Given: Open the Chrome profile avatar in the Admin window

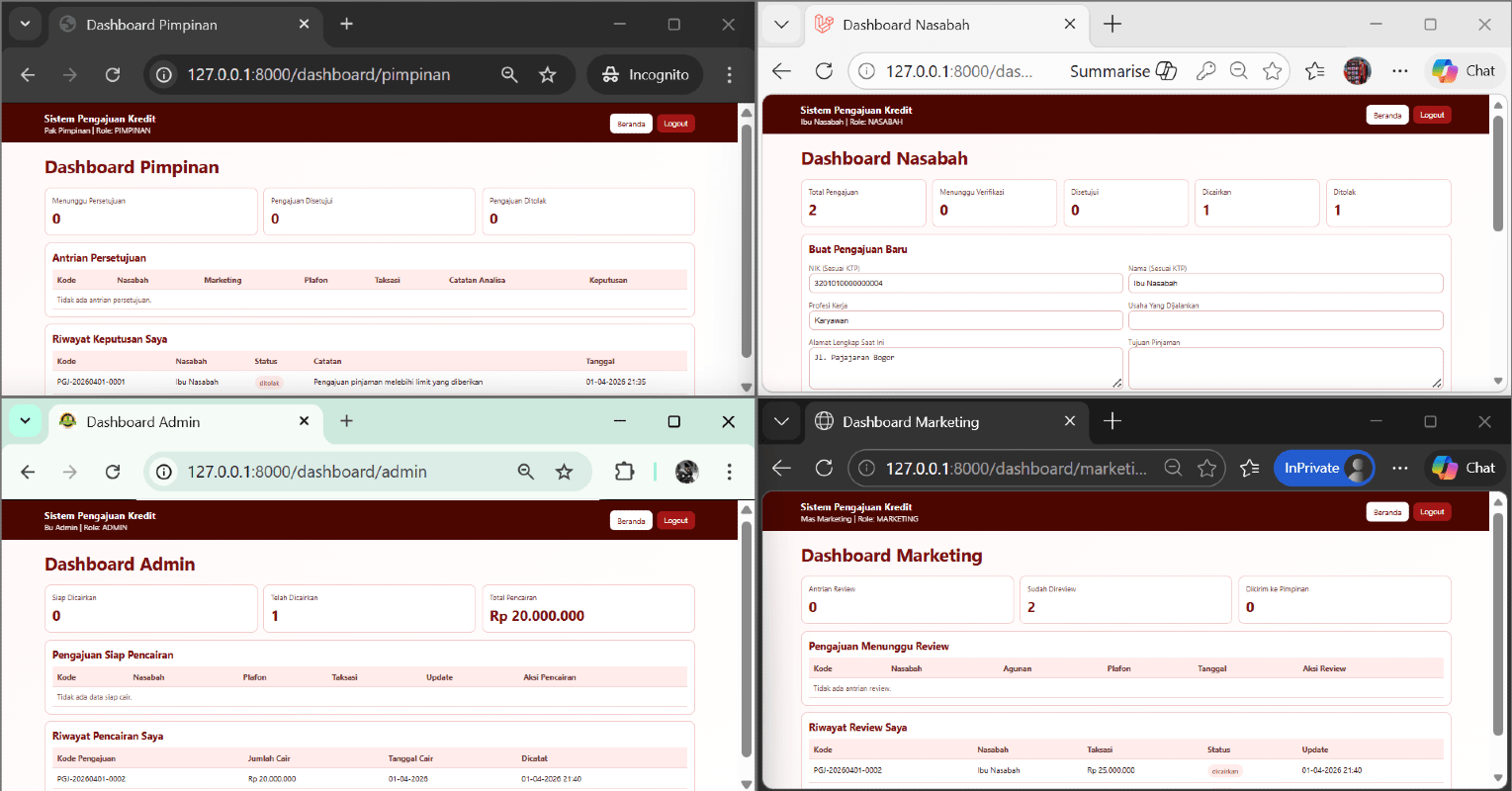Looking at the screenshot, I should 686,472.
